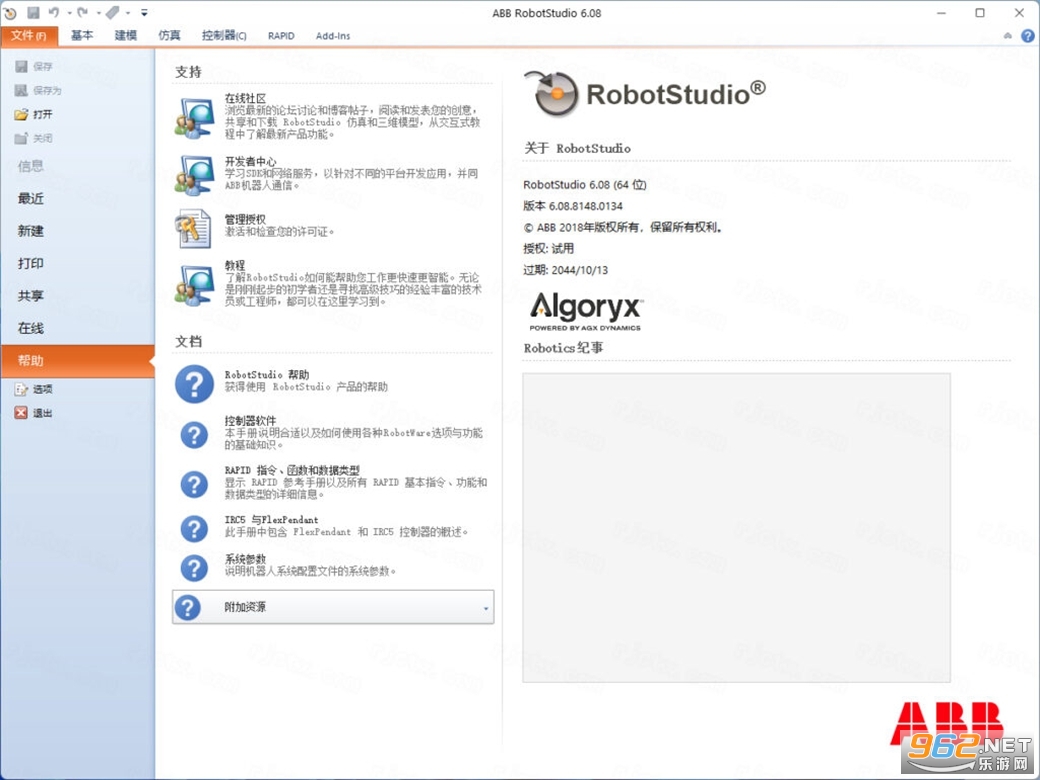This screenshot has height=780, width=1040.
Task: Click the 授权: 试用 license text
Action: point(549,249)
